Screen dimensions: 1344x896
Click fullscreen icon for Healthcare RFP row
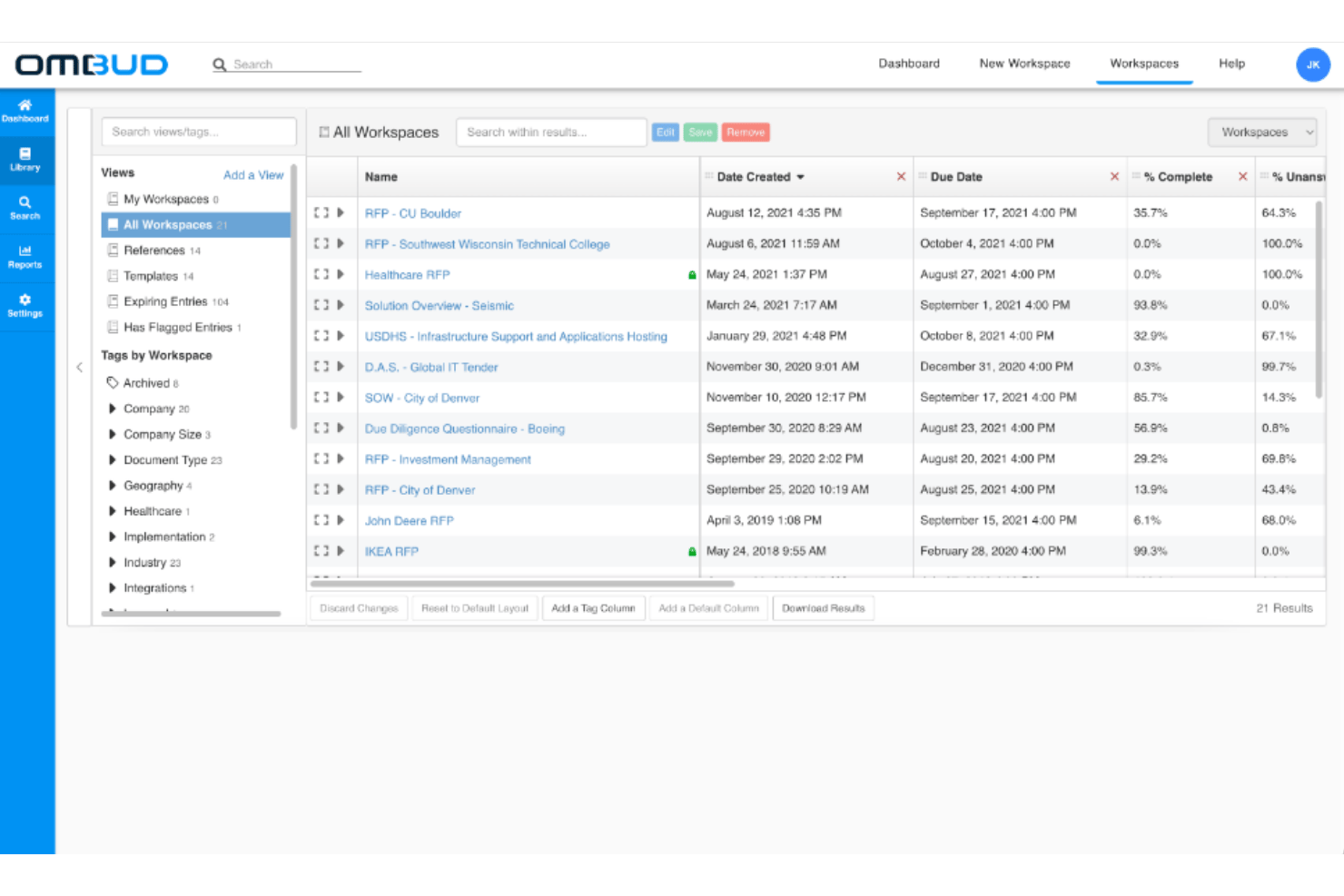(x=321, y=274)
